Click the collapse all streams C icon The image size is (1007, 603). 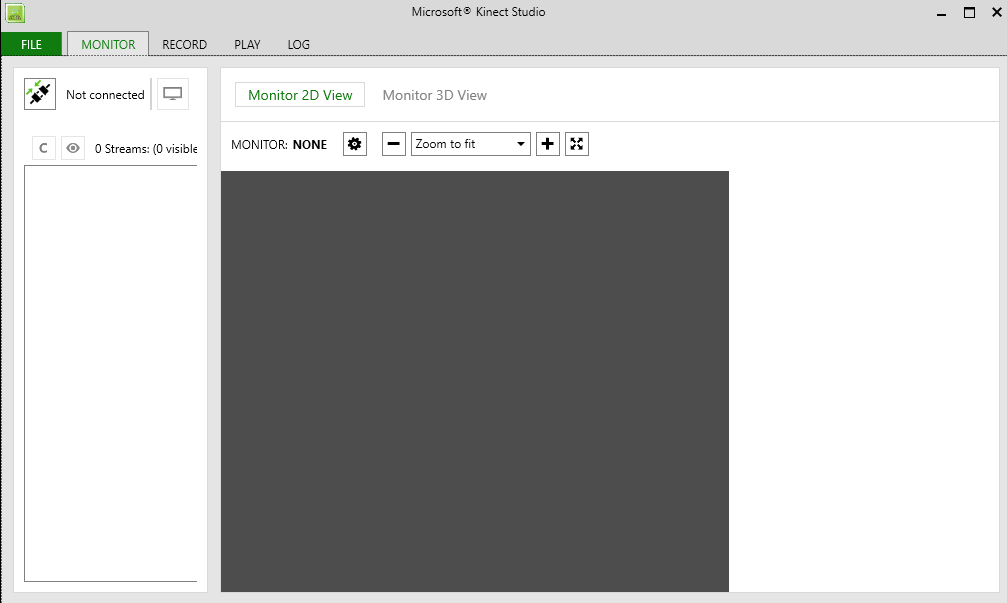43,147
